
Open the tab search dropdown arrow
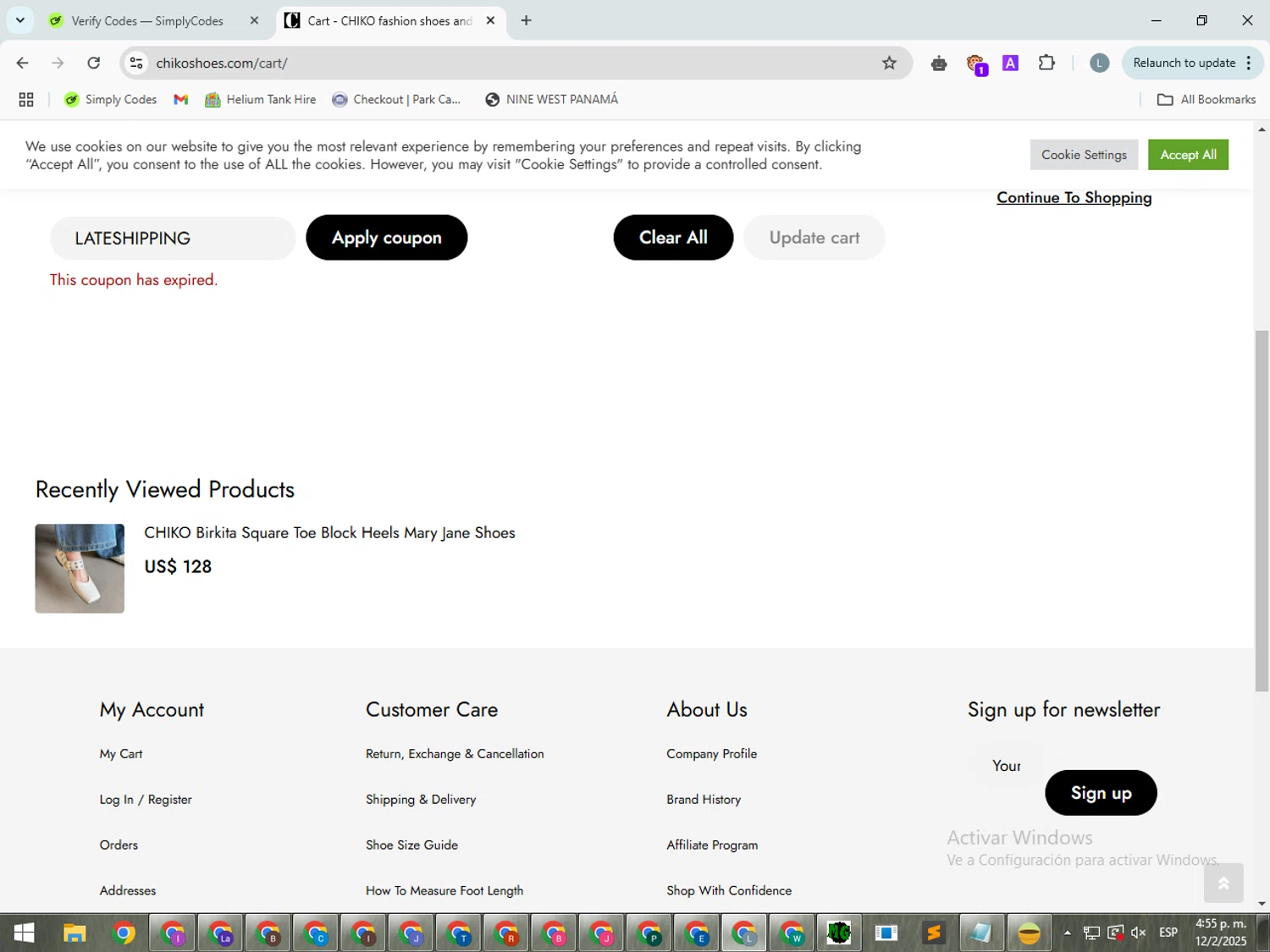click(x=20, y=20)
